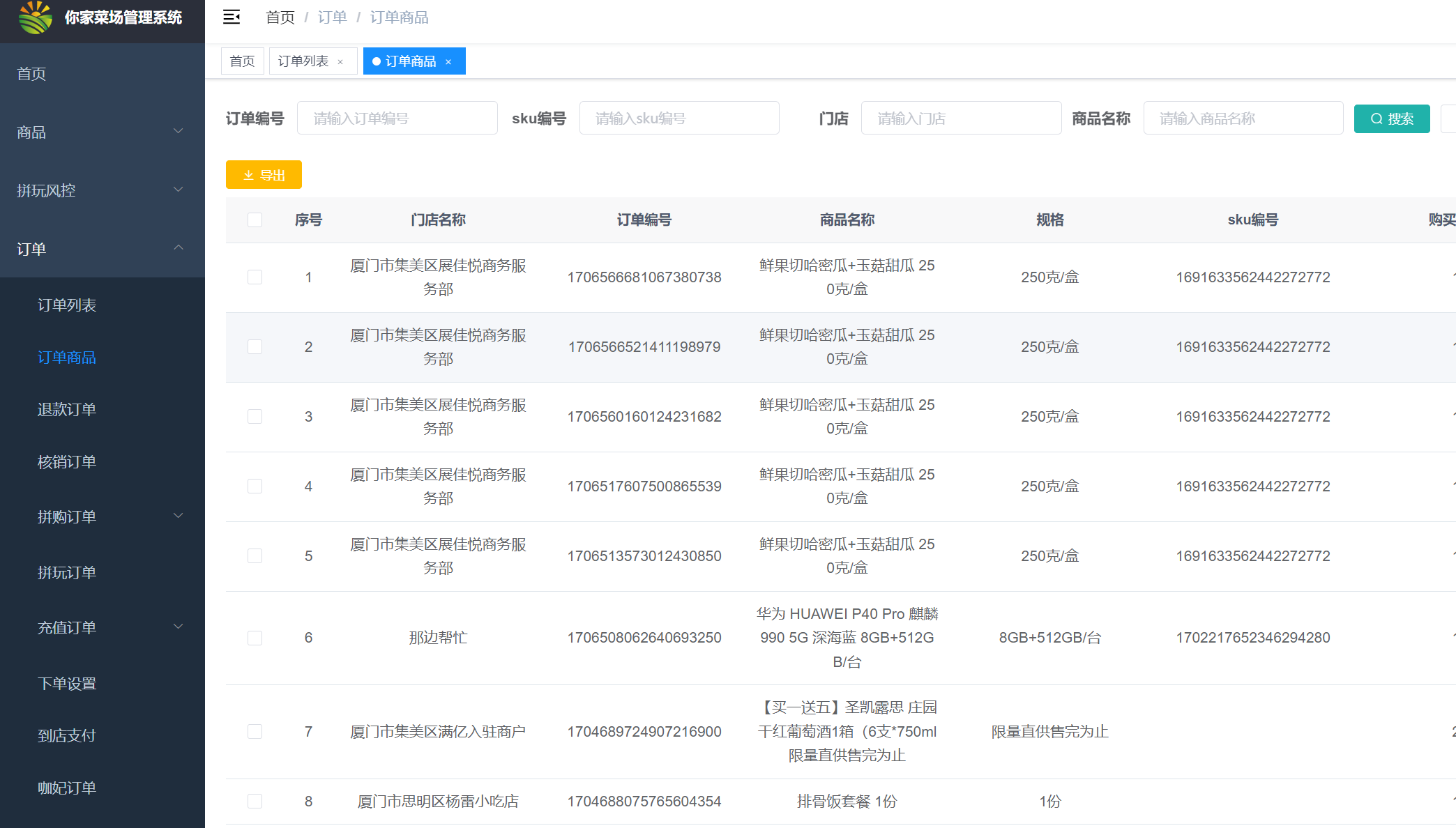The width and height of the screenshot is (1456, 828).
Task: Click the 厦门市思明区杨雷小吃店 cell
Action: (x=438, y=802)
